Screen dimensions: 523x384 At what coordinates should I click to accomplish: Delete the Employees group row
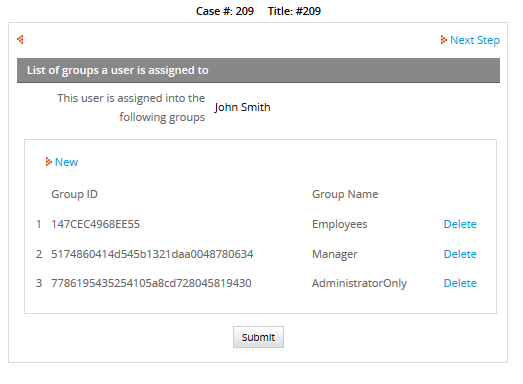click(460, 224)
